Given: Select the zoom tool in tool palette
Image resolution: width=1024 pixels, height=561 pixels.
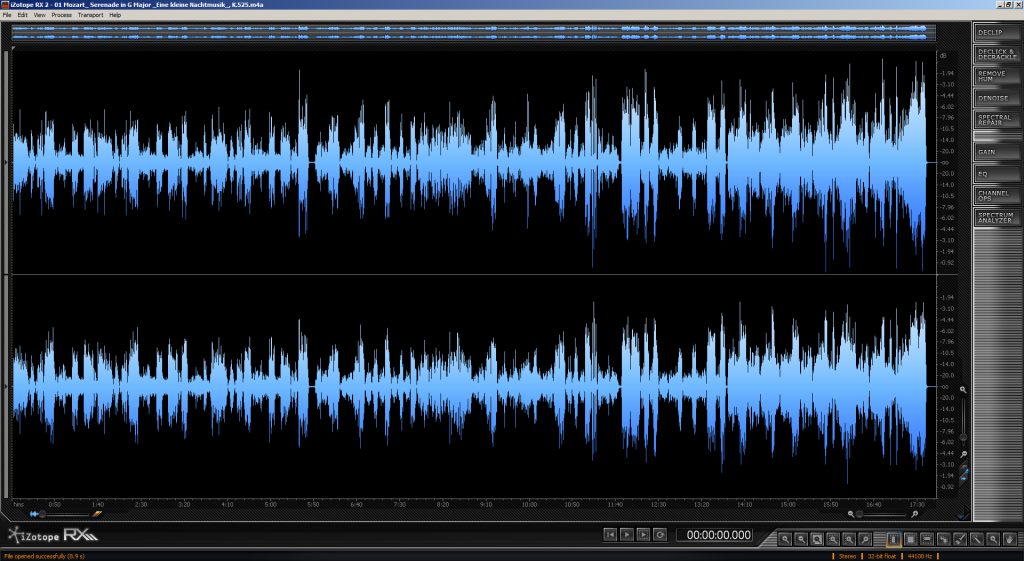Looking at the screenshot, I should click(x=993, y=539).
